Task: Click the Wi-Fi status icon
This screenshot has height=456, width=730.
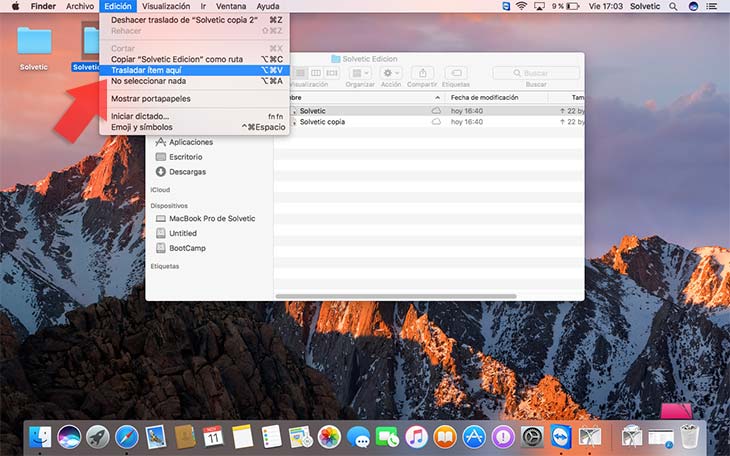Action: 521,6
